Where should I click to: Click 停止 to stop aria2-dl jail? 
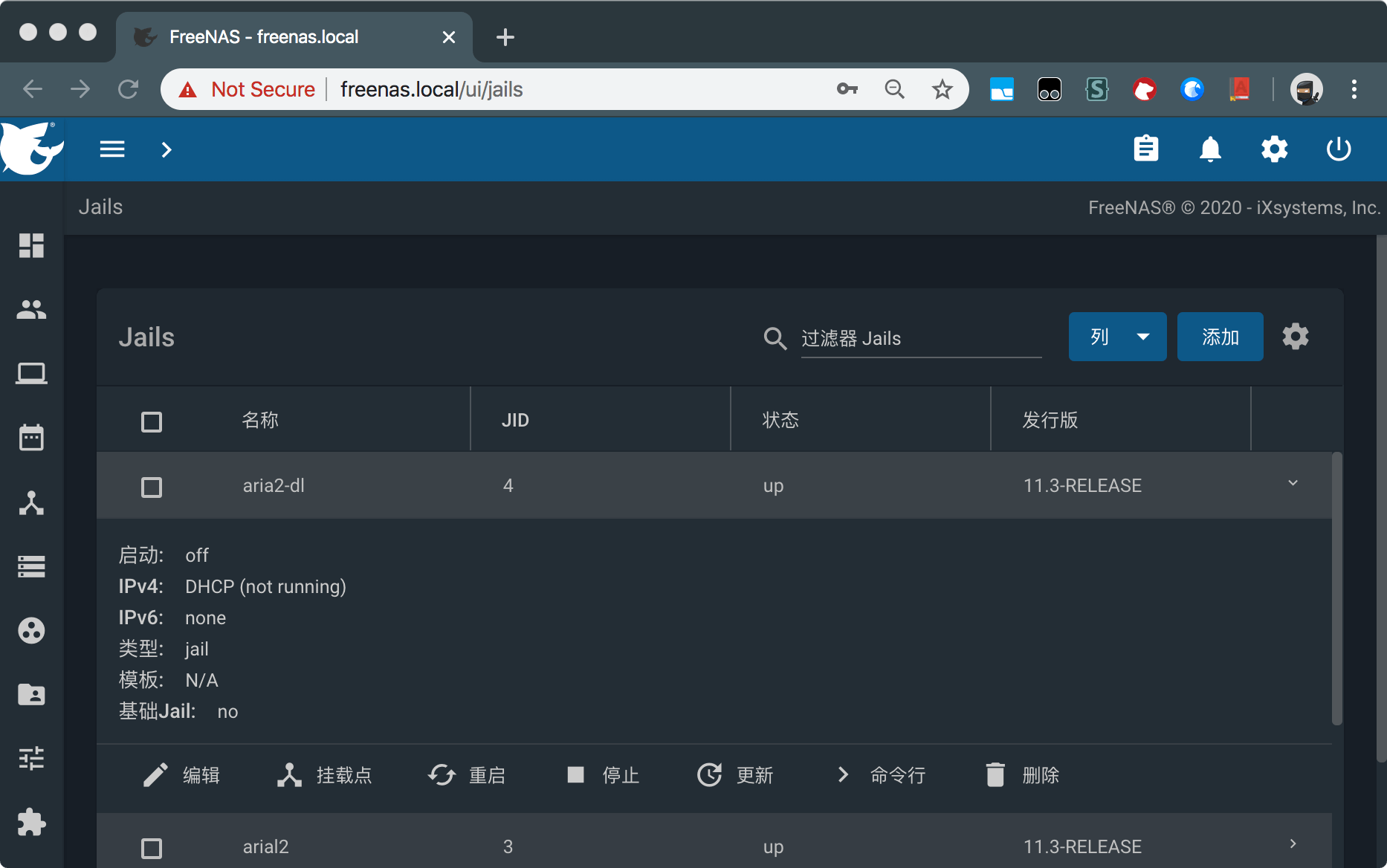(603, 775)
